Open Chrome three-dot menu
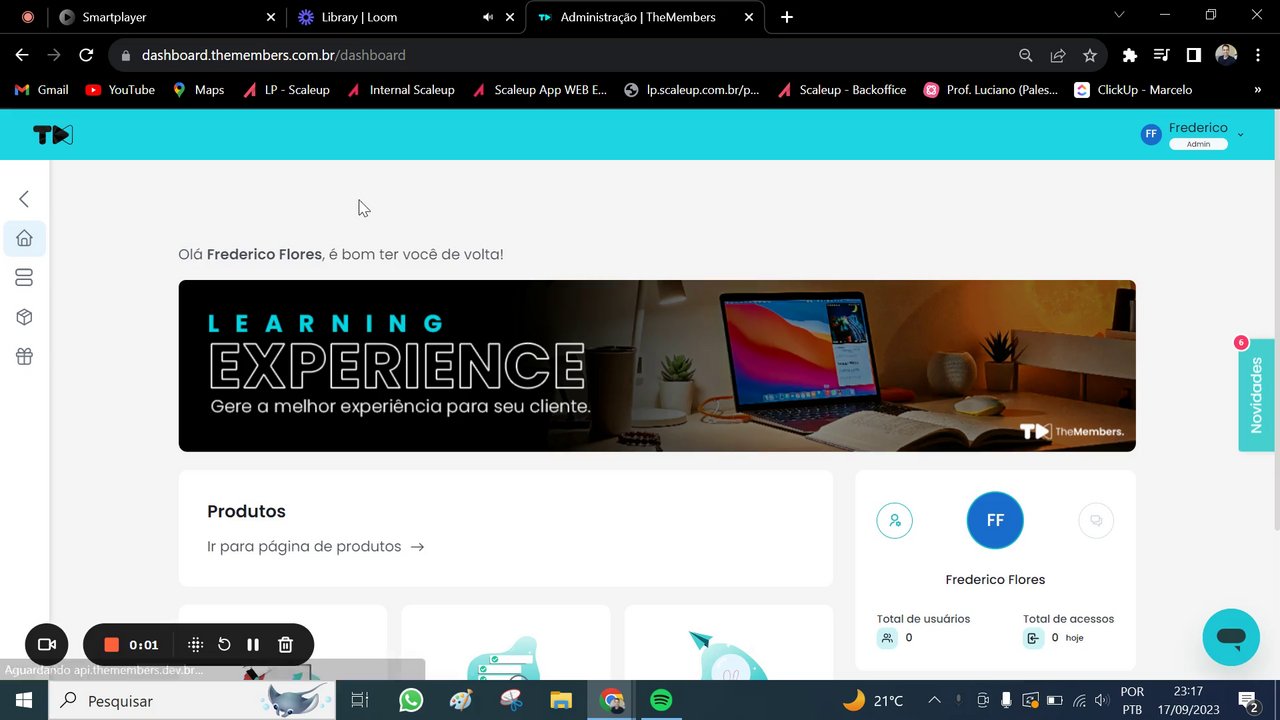The image size is (1280, 720). click(x=1257, y=55)
